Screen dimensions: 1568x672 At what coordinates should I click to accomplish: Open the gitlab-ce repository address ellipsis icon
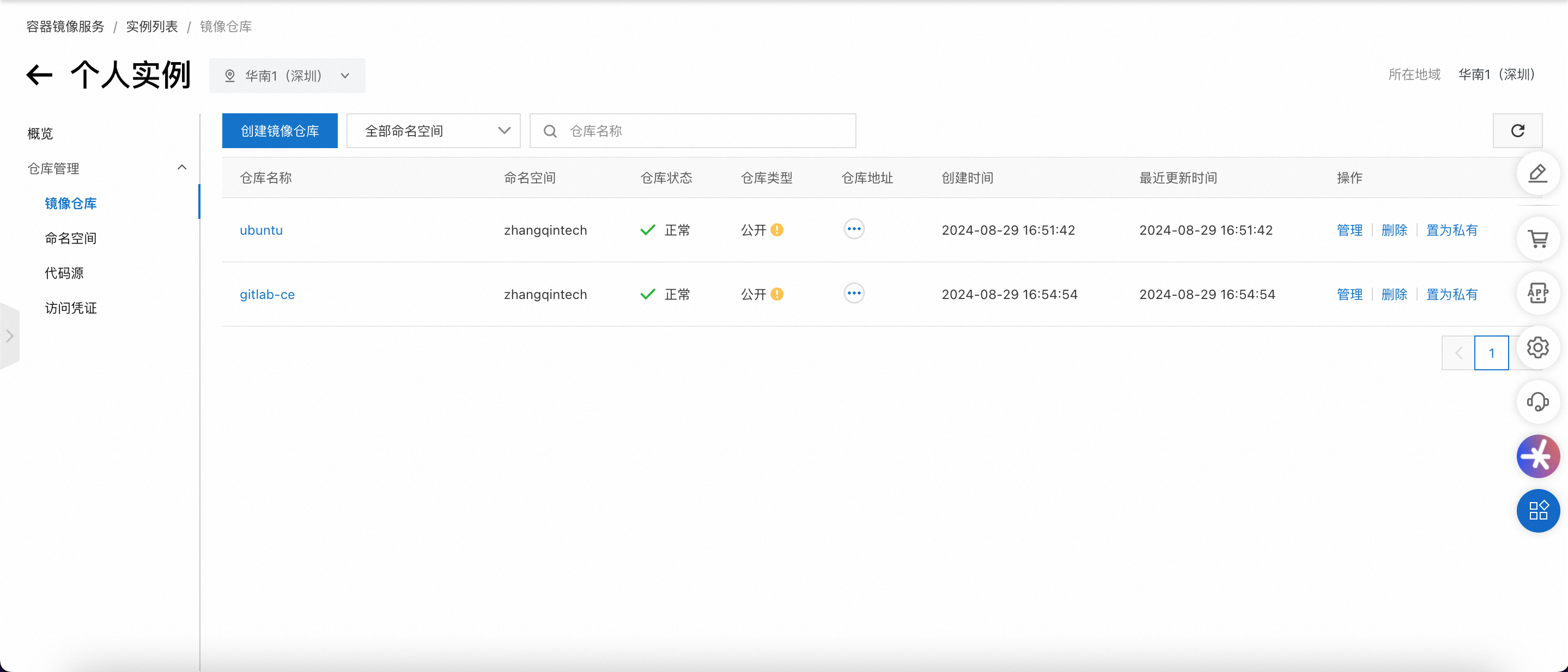click(x=853, y=294)
